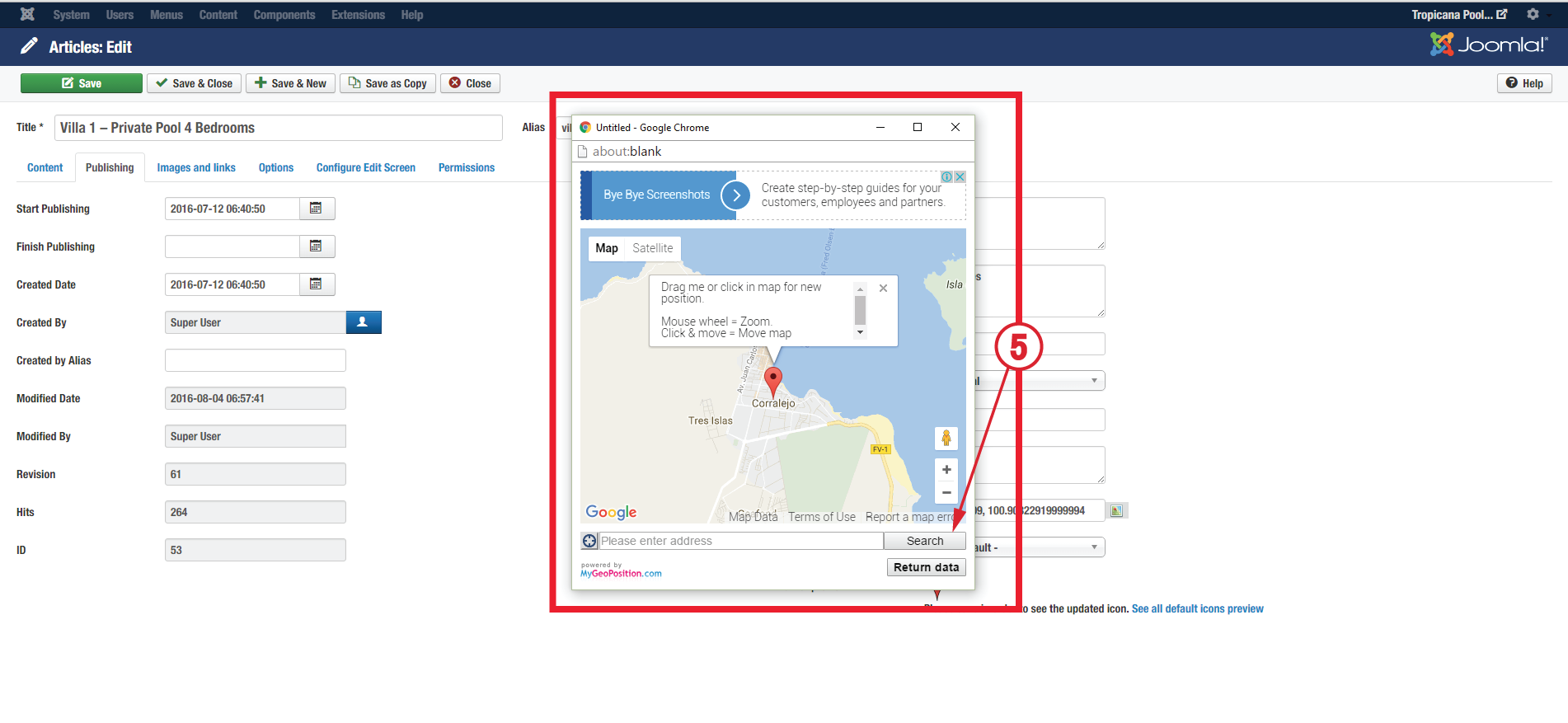Select the Publishing tab
1568x723 pixels.
coord(110,167)
